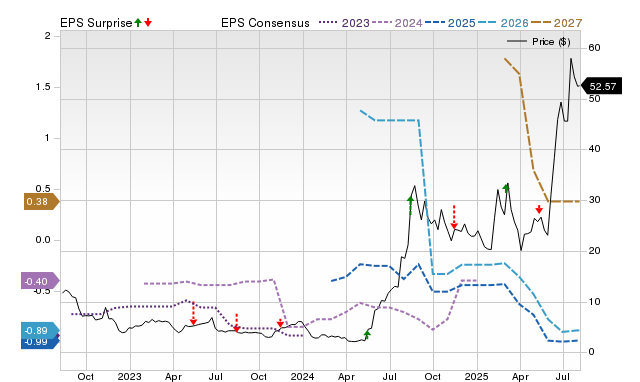Click the green up arrow in the EPS Surprise legend
This screenshot has width=640, height=382.
138,22
